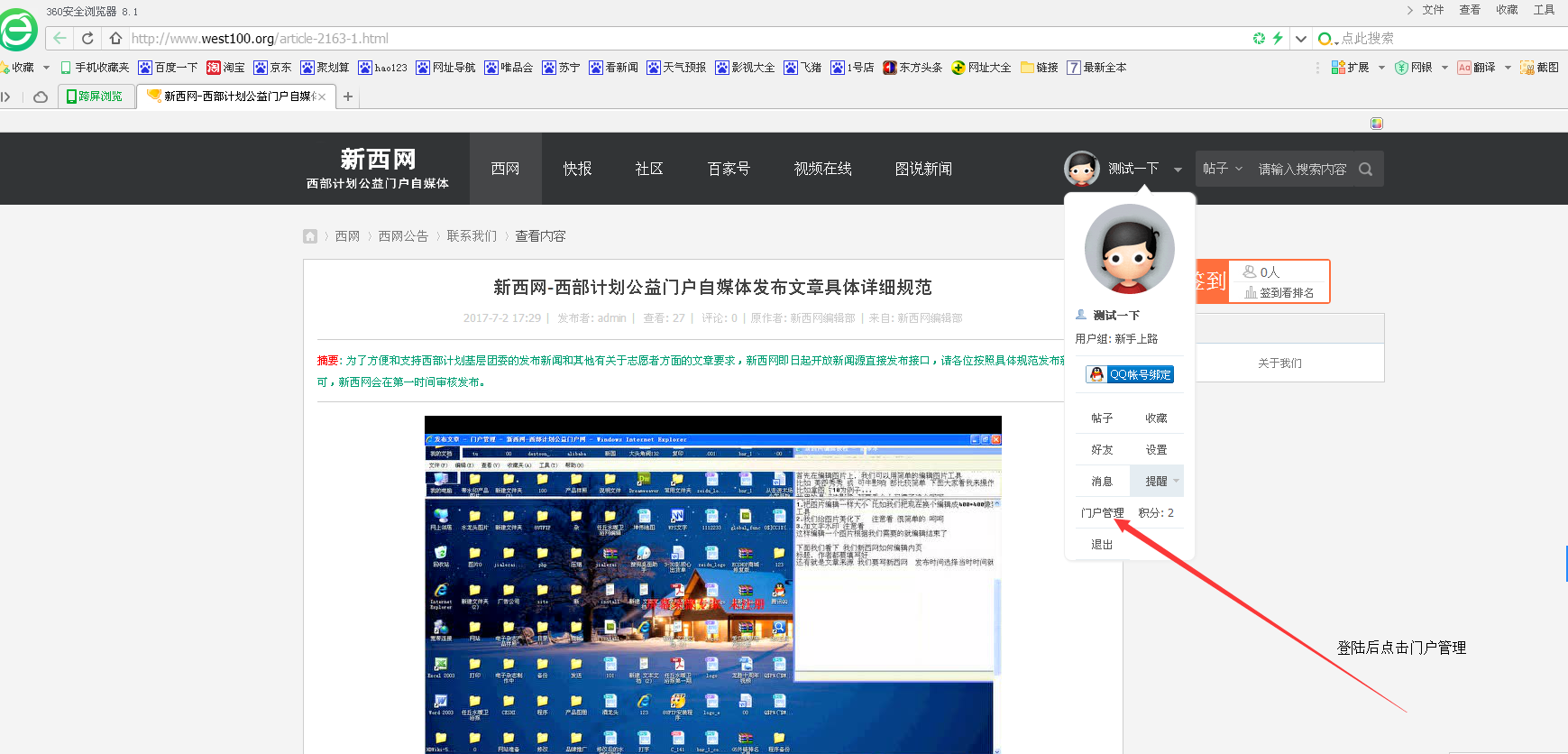Open the 淘宝 bookmark
The width and height of the screenshot is (1568, 754).
[225, 68]
